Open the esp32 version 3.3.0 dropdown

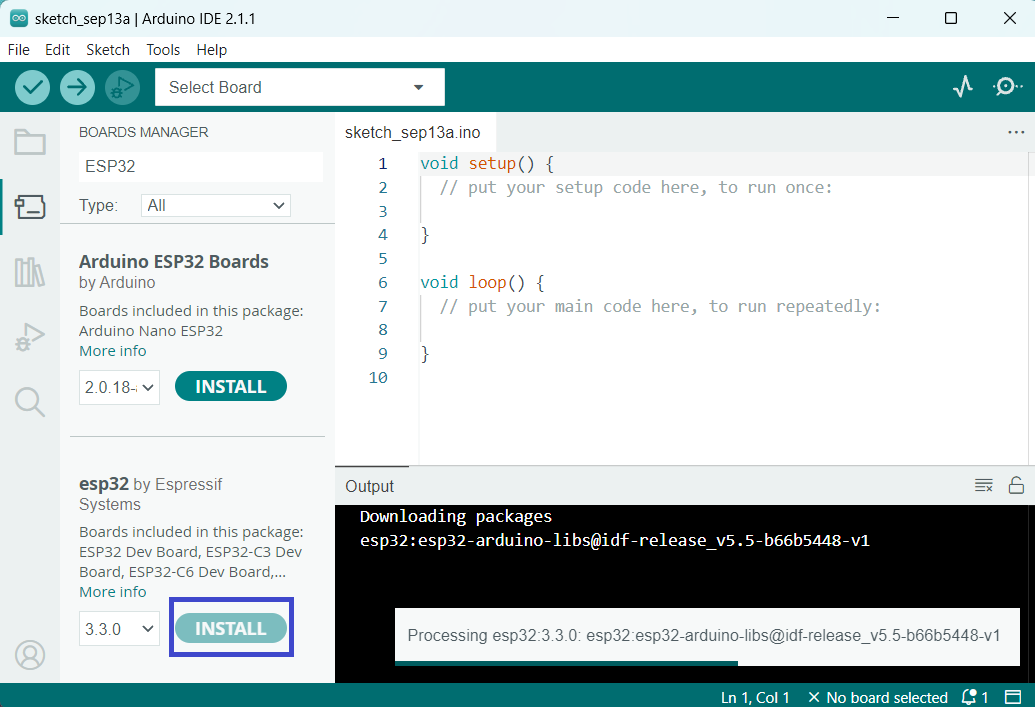[119, 628]
